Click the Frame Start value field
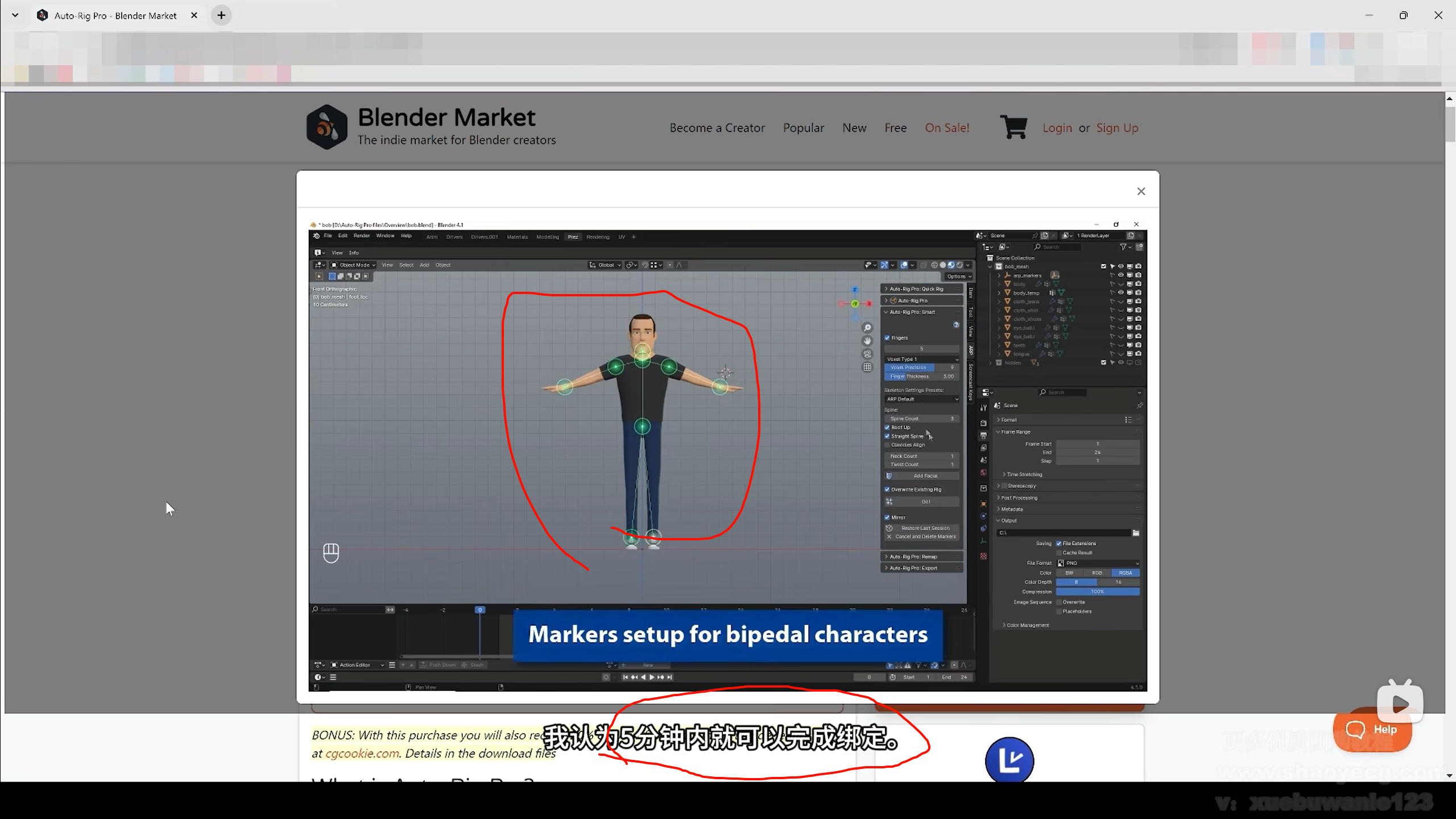 [x=1098, y=444]
